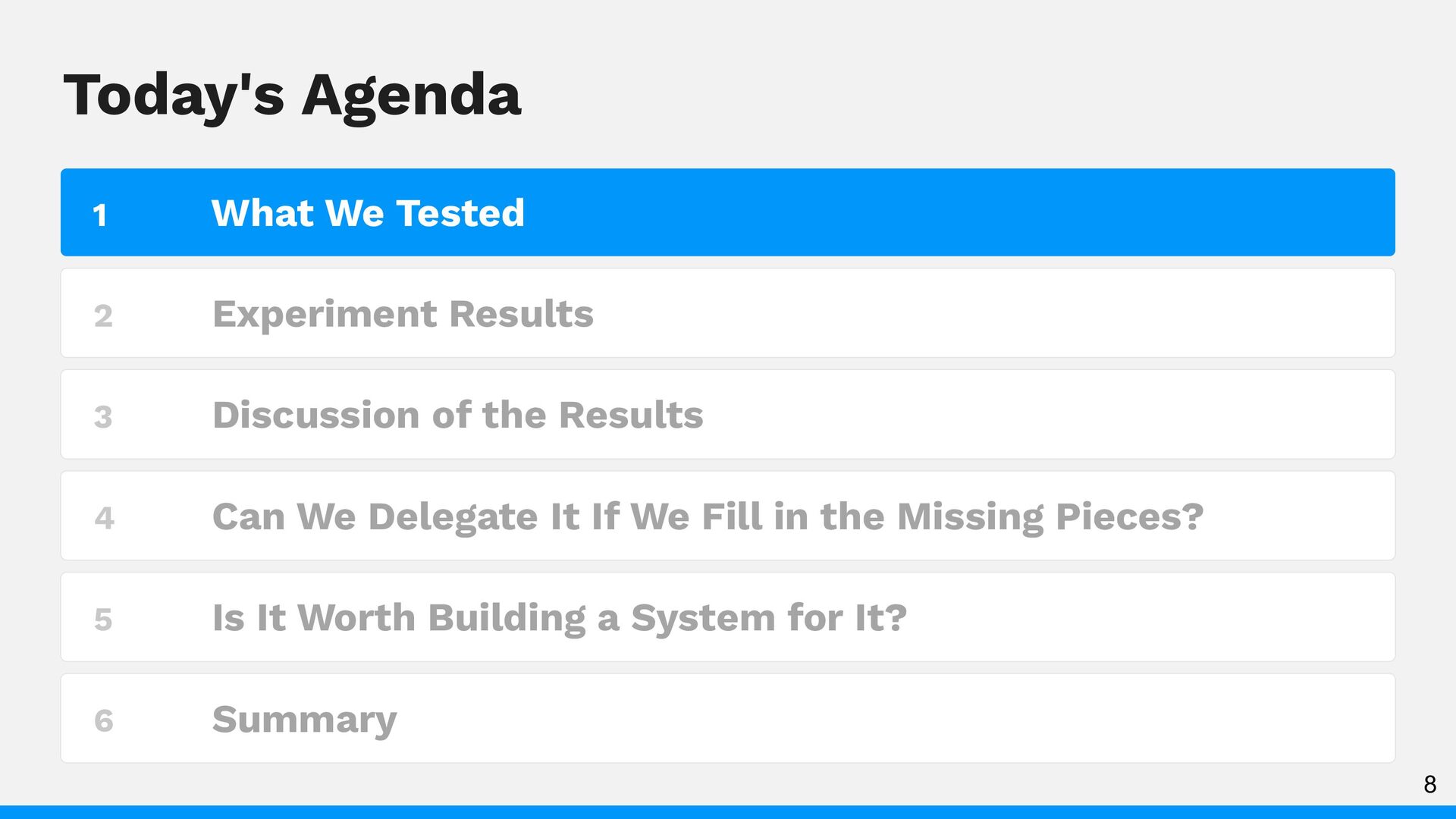The image size is (1456, 819).
Task: Select the 'What We Tested' agenda row
Action: pos(728,212)
